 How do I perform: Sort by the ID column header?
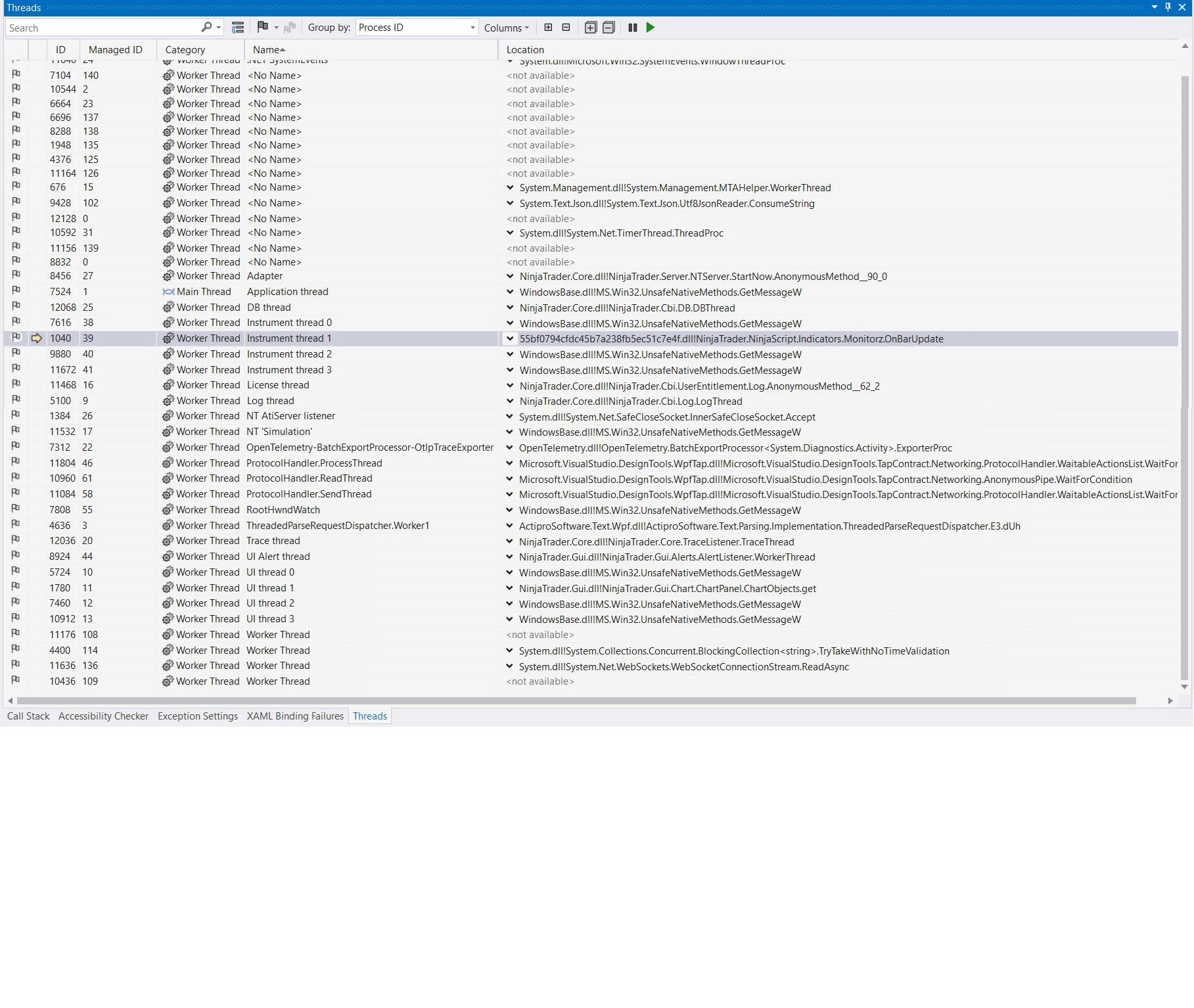63,50
